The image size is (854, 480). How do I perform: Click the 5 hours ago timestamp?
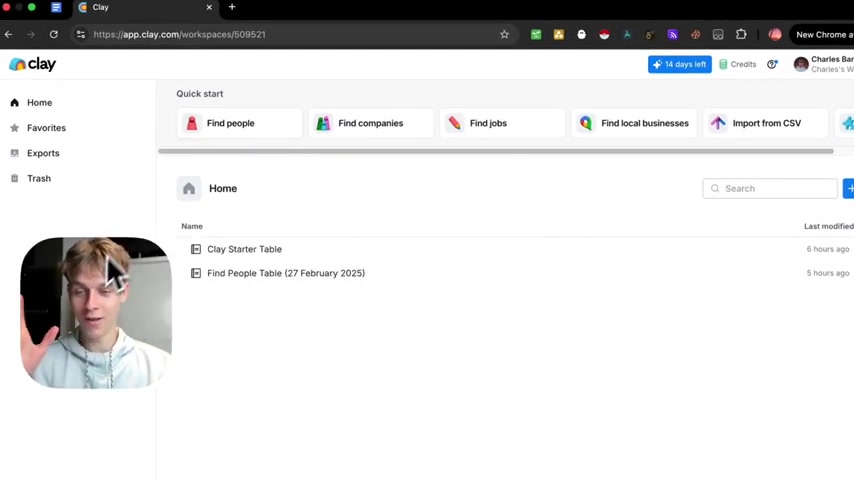click(x=827, y=273)
